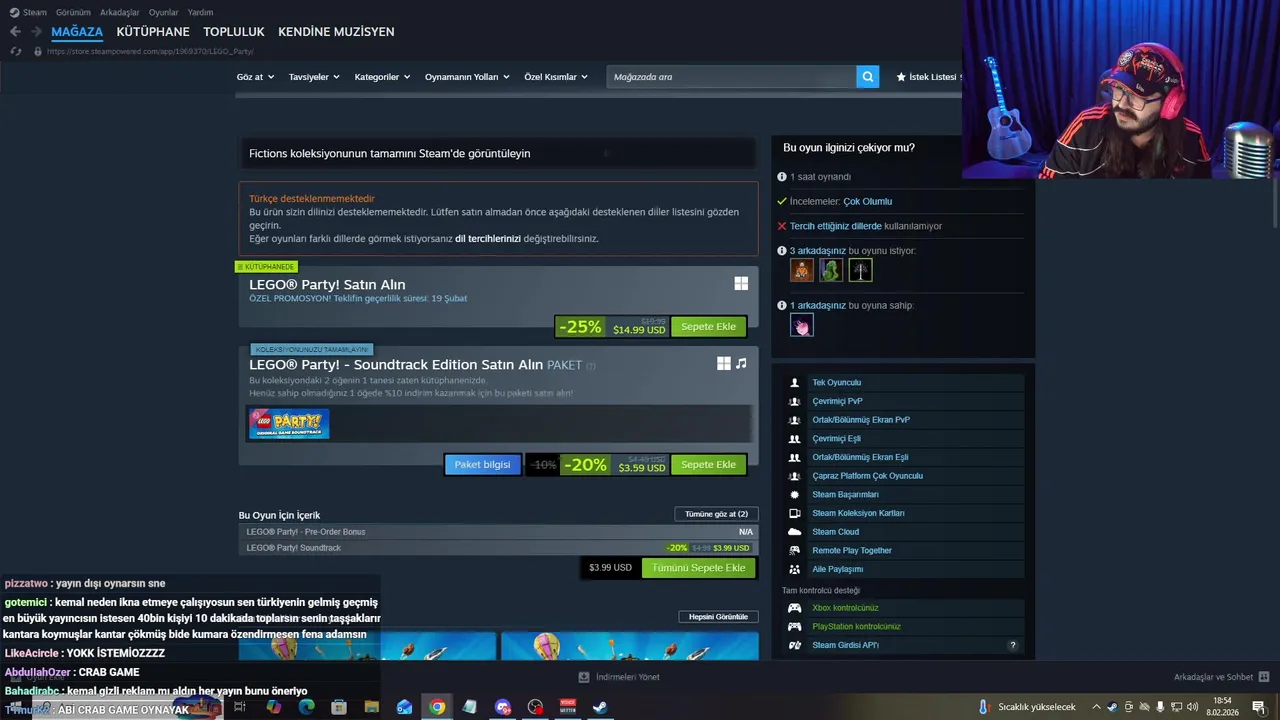Open LEGO Party Pre-Order Bonus row
This screenshot has height=720, width=1280.
point(498,532)
